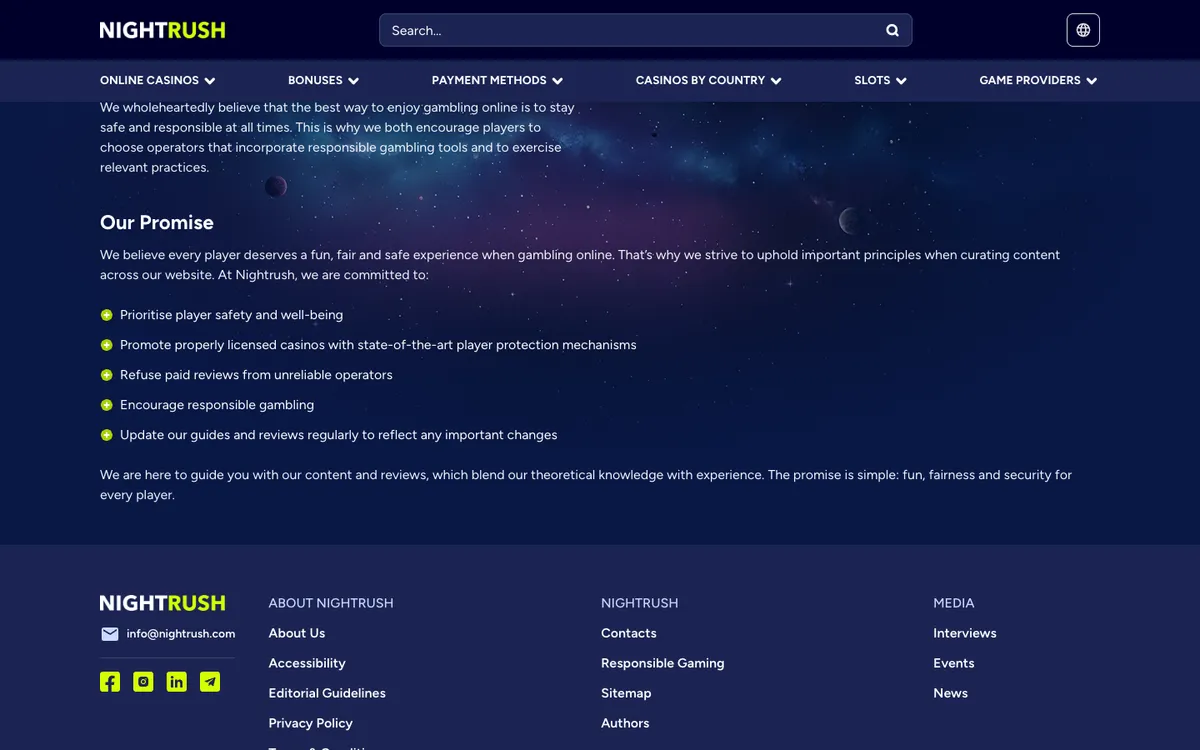The height and width of the screenshot is (750, 1200).
Task: Click the green bullet beside Encourage responsible gambling
Action: pyautogui.click(x=106, y=405)
